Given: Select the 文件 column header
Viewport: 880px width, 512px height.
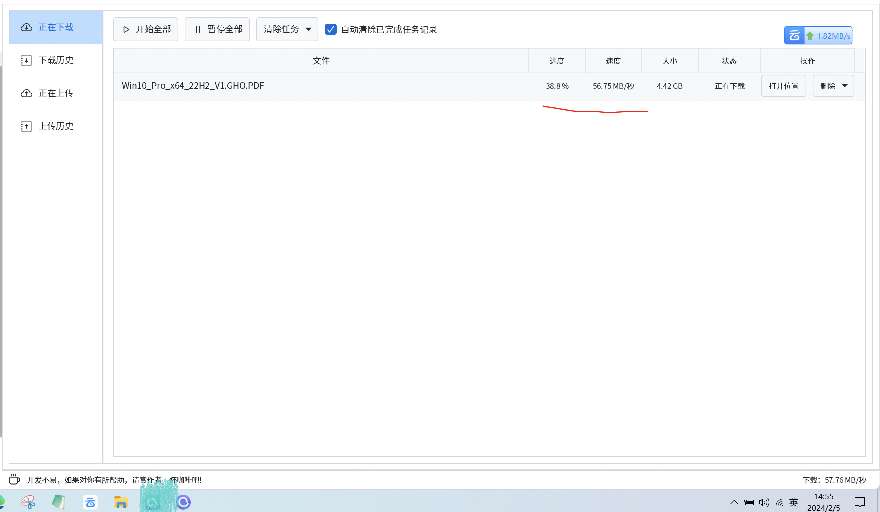Looking at the screenshot, I should tap(321, 61).
